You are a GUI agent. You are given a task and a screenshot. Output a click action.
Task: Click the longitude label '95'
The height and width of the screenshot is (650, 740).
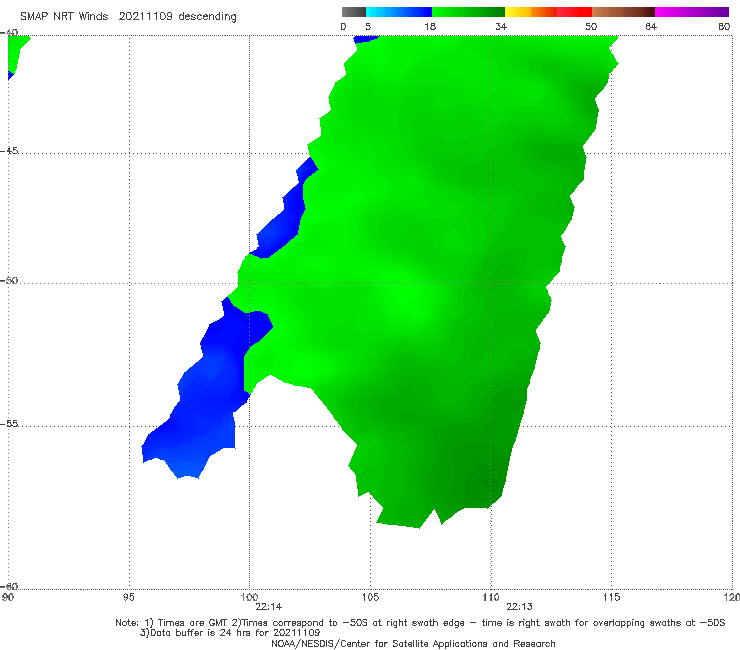click(128, 598)
